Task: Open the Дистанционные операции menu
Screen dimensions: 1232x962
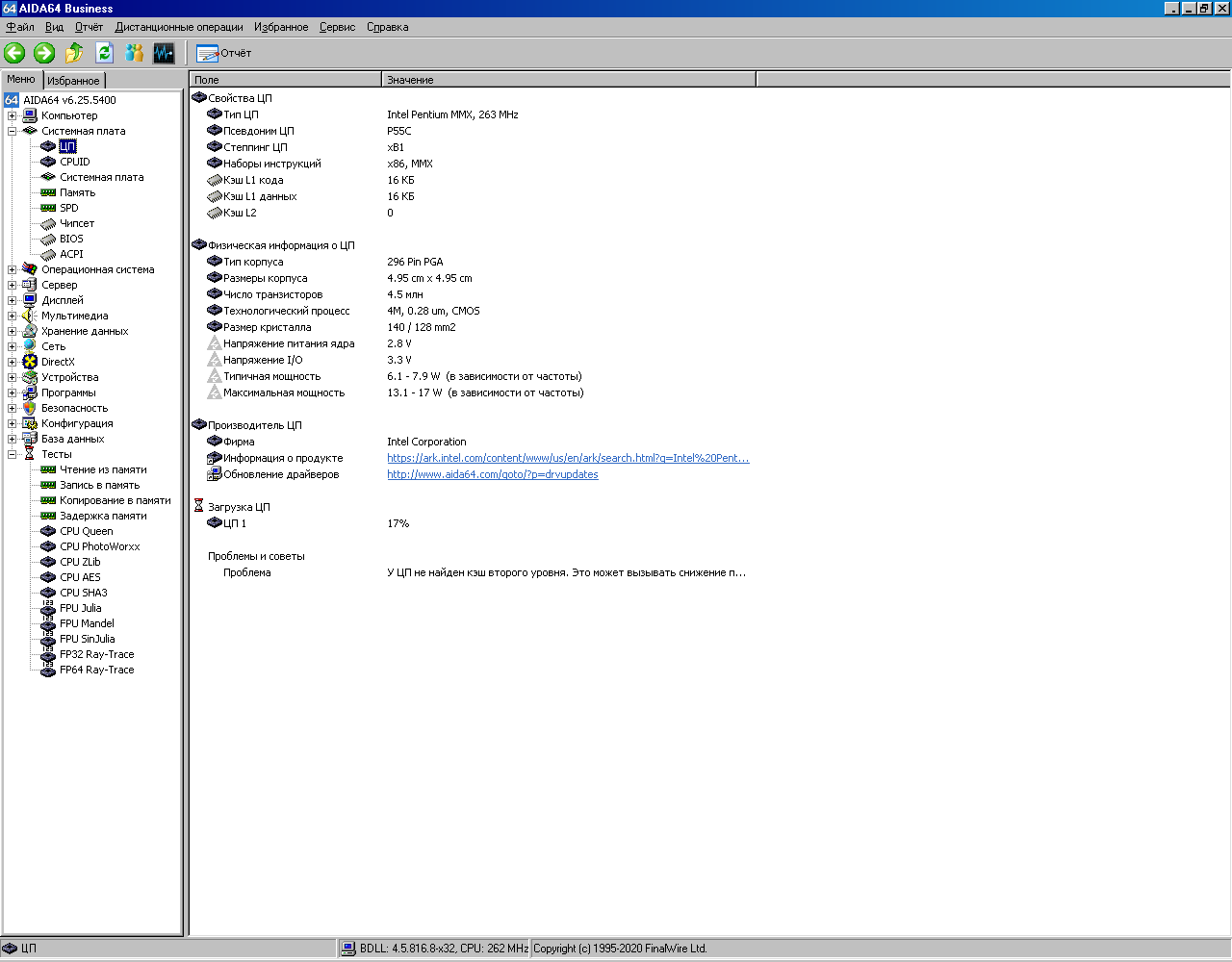Action: tap(179, 27)
